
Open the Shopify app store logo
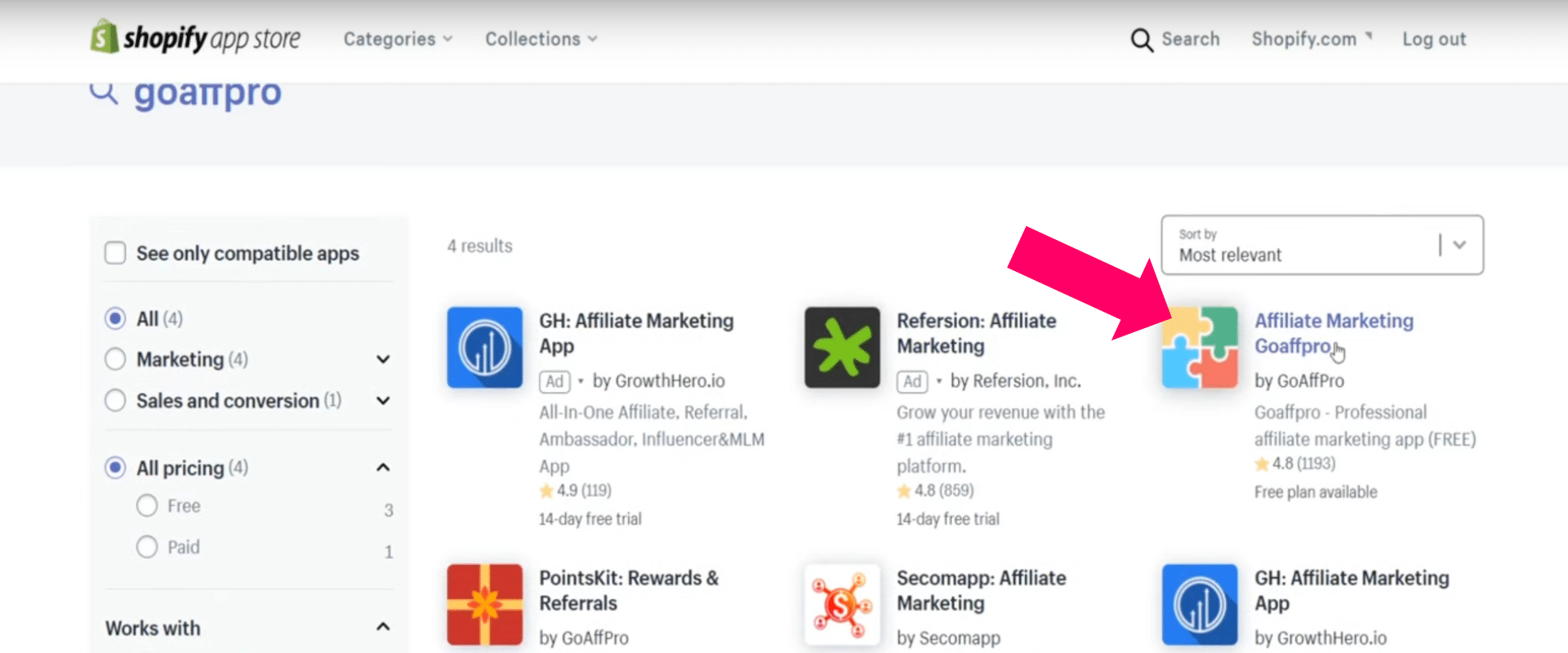195,38
